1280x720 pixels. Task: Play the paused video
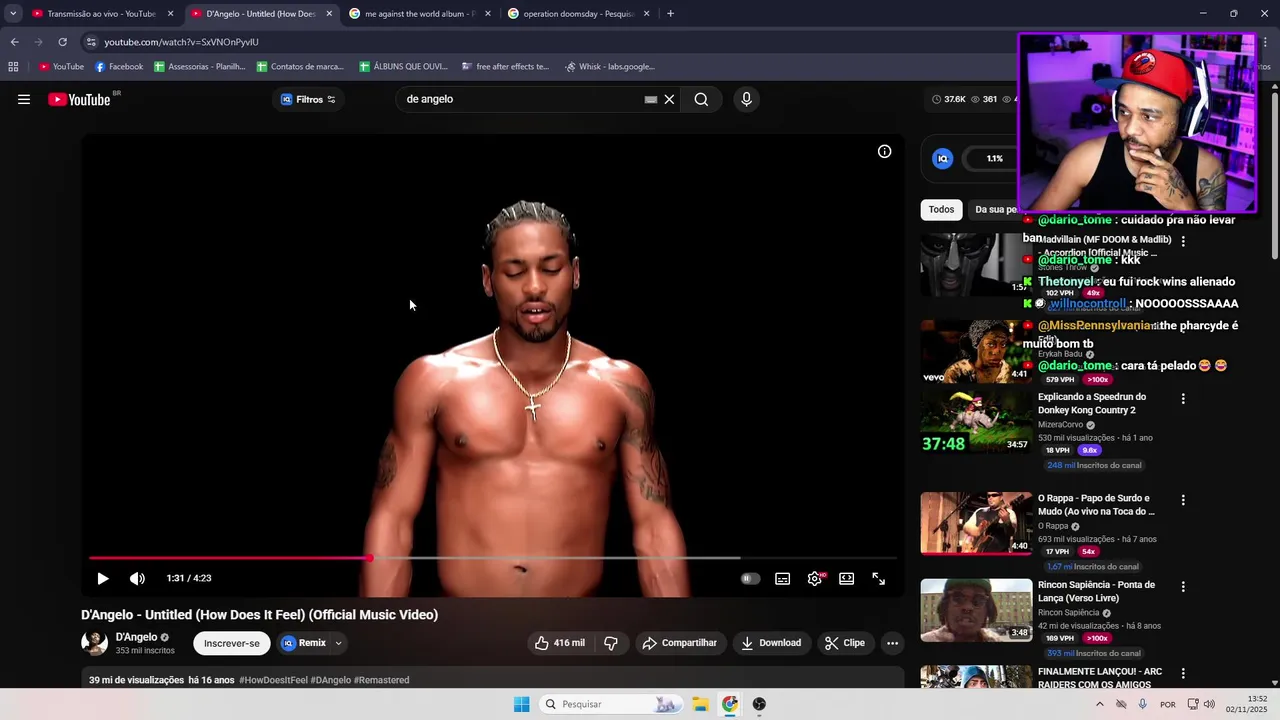point(102,578)
